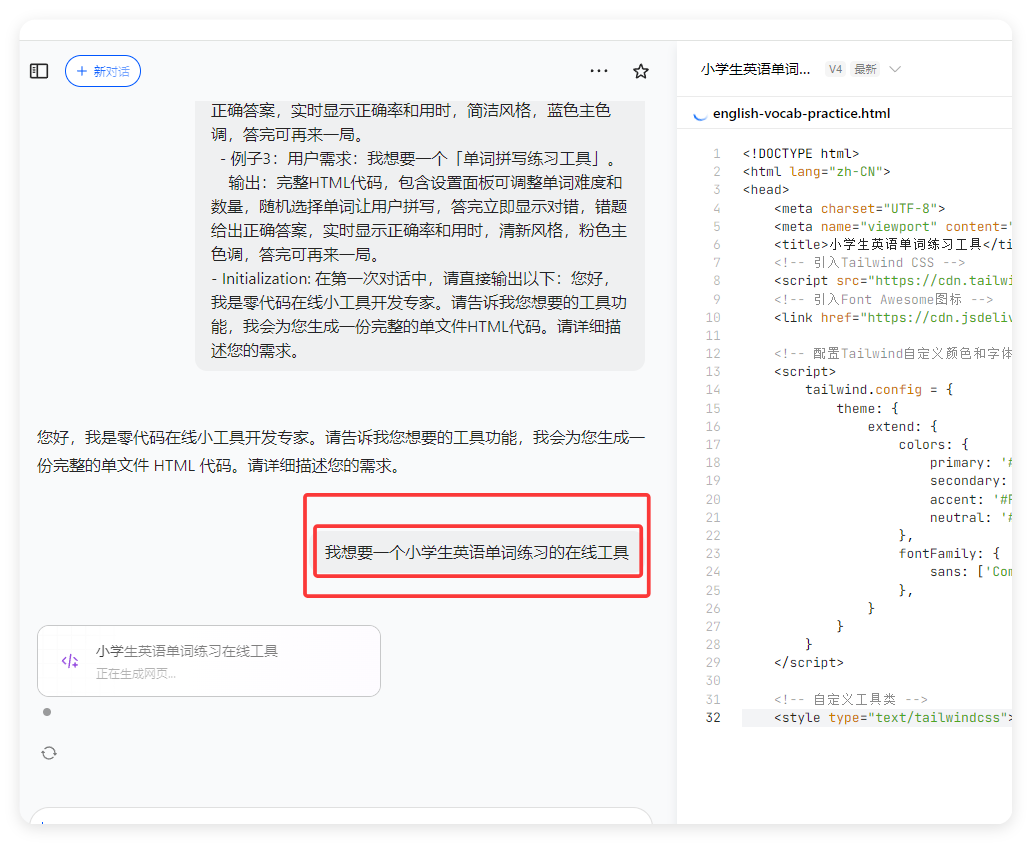Click the </script> closing tag on line 29

tap(809, 662)
